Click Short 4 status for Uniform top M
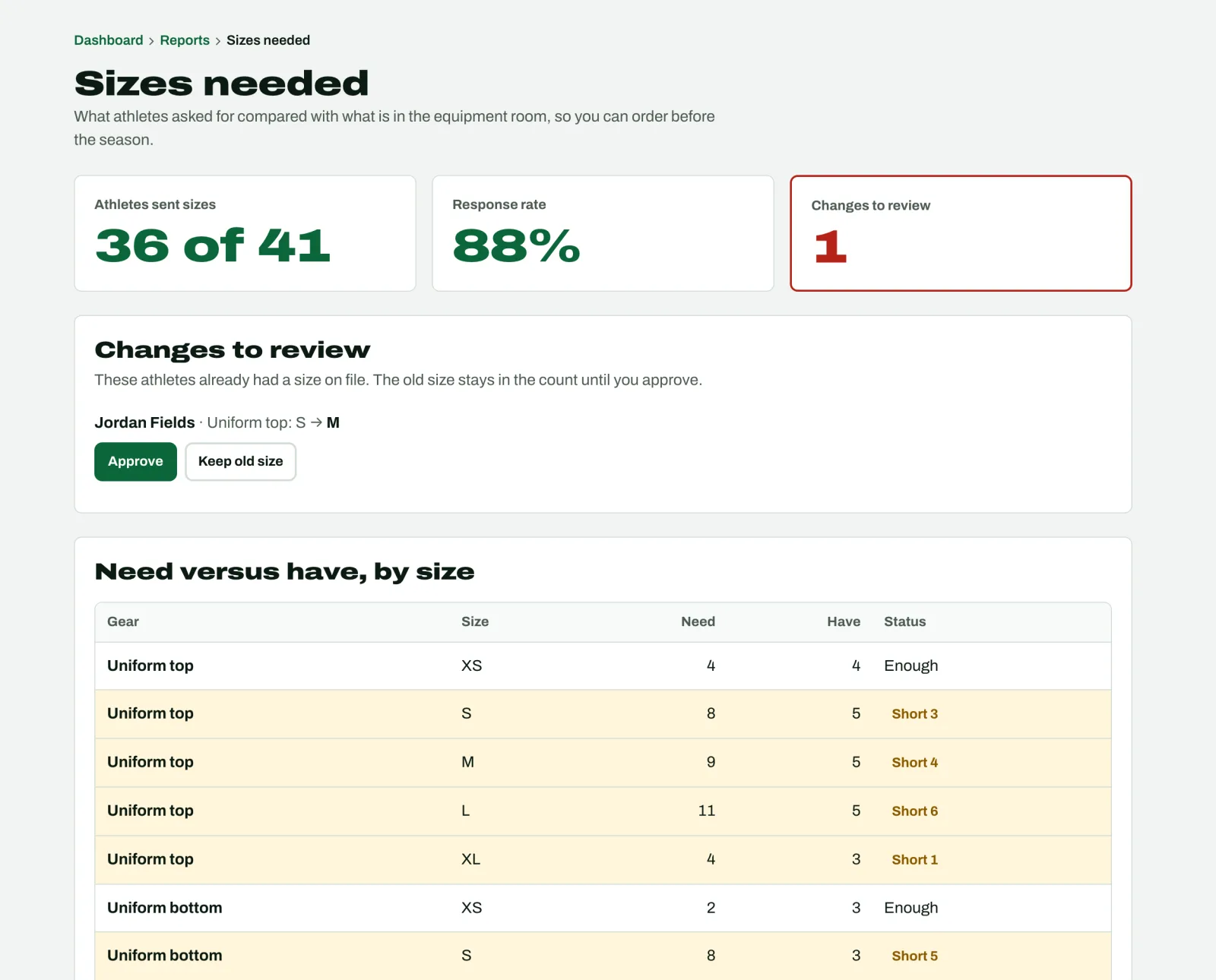1216x980 pixels. [x=914, y=763]
